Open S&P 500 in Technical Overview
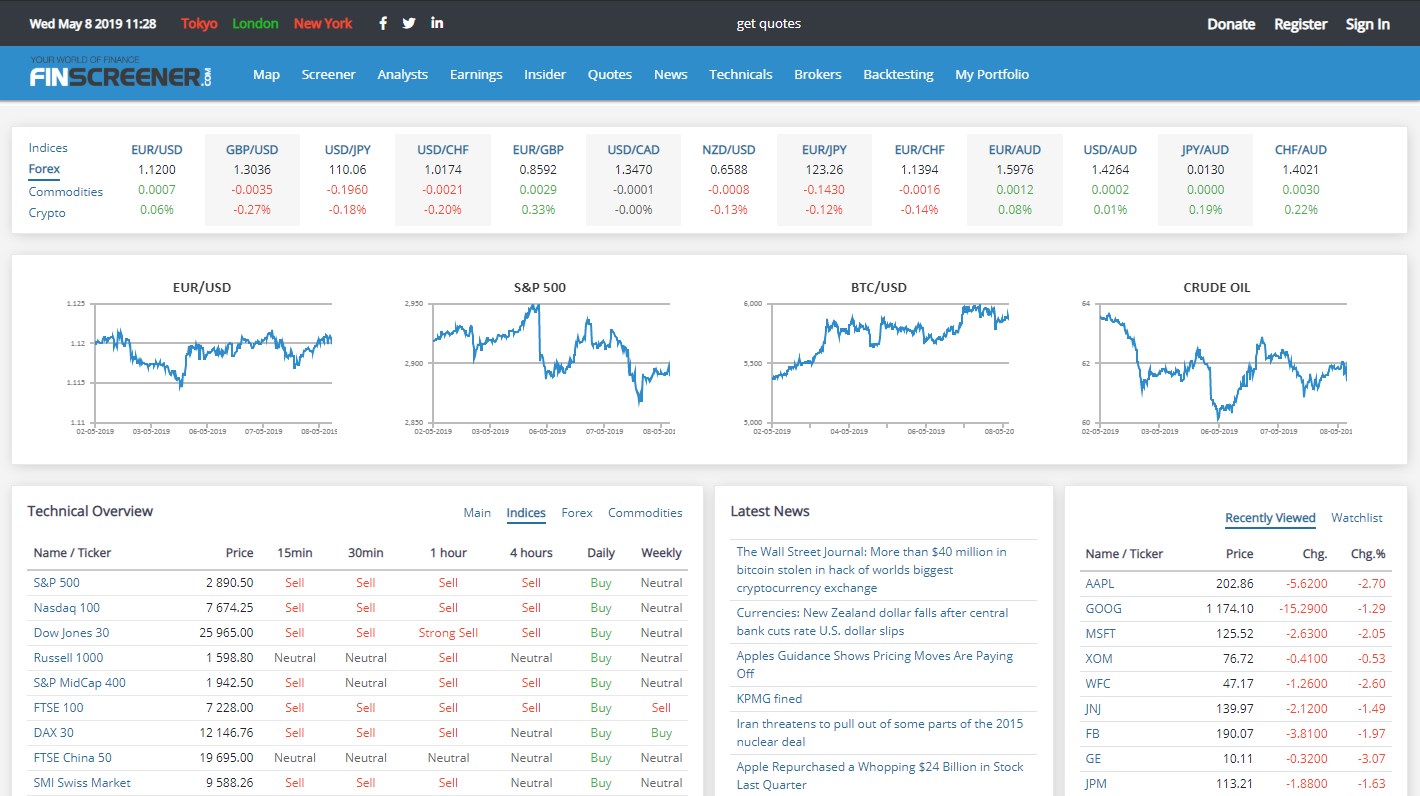 tap(57, 582)
